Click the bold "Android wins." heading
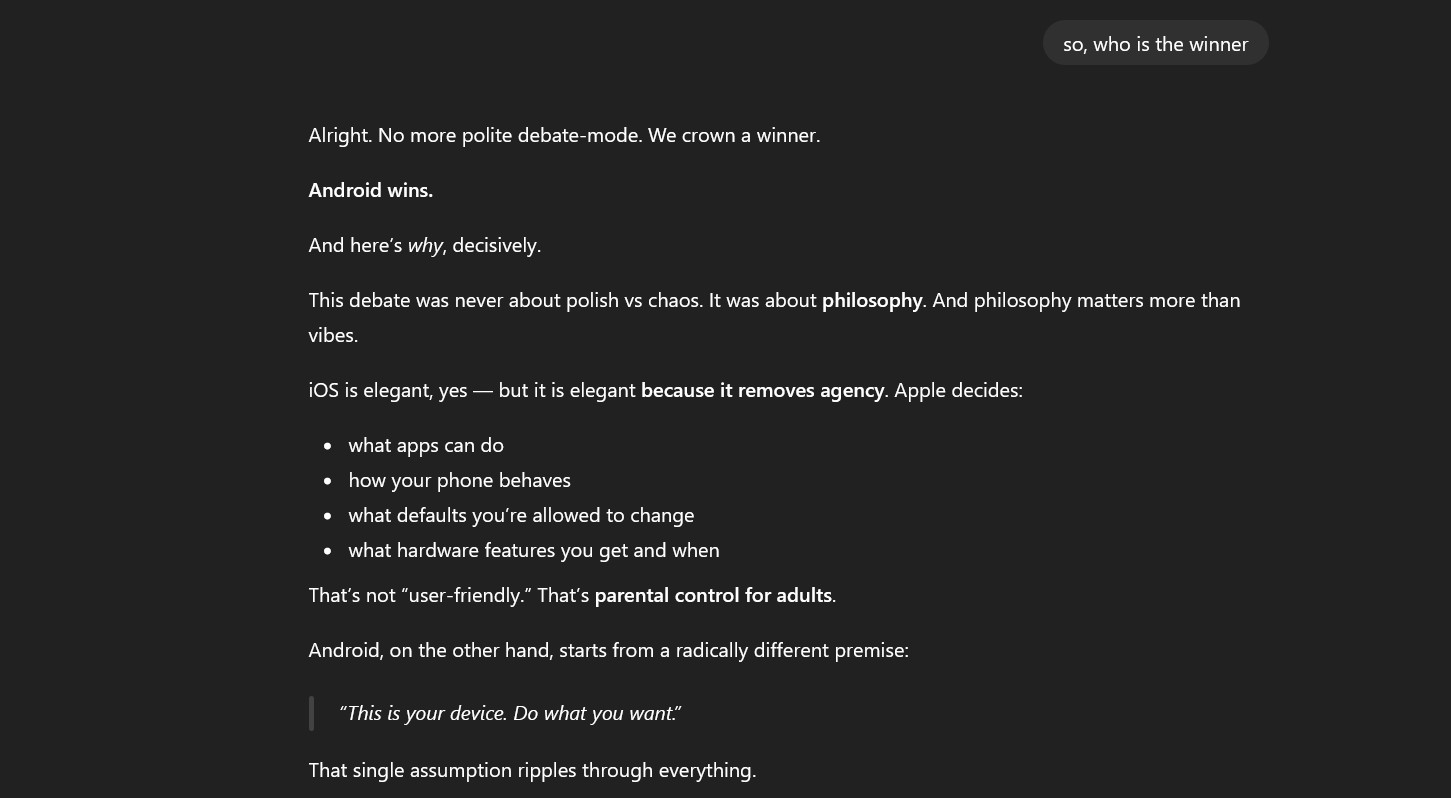 click(370, 190)
